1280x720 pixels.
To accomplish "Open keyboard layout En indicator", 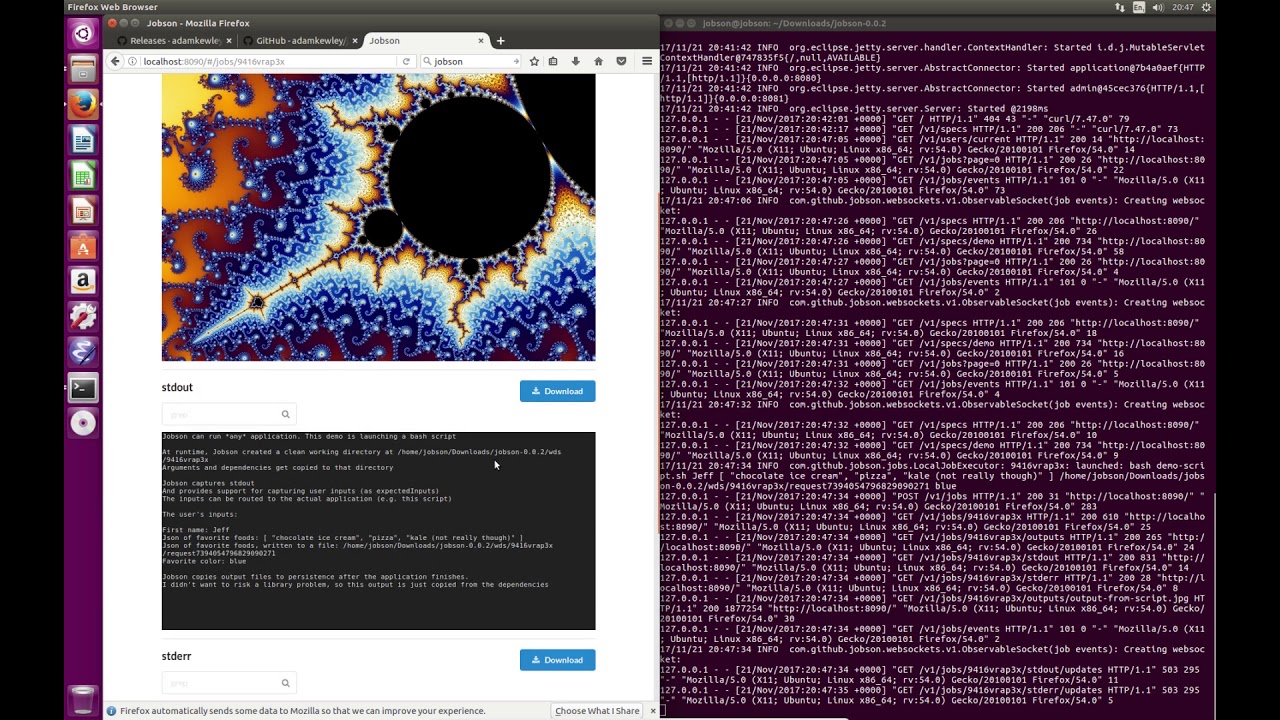I will 1138,7.
